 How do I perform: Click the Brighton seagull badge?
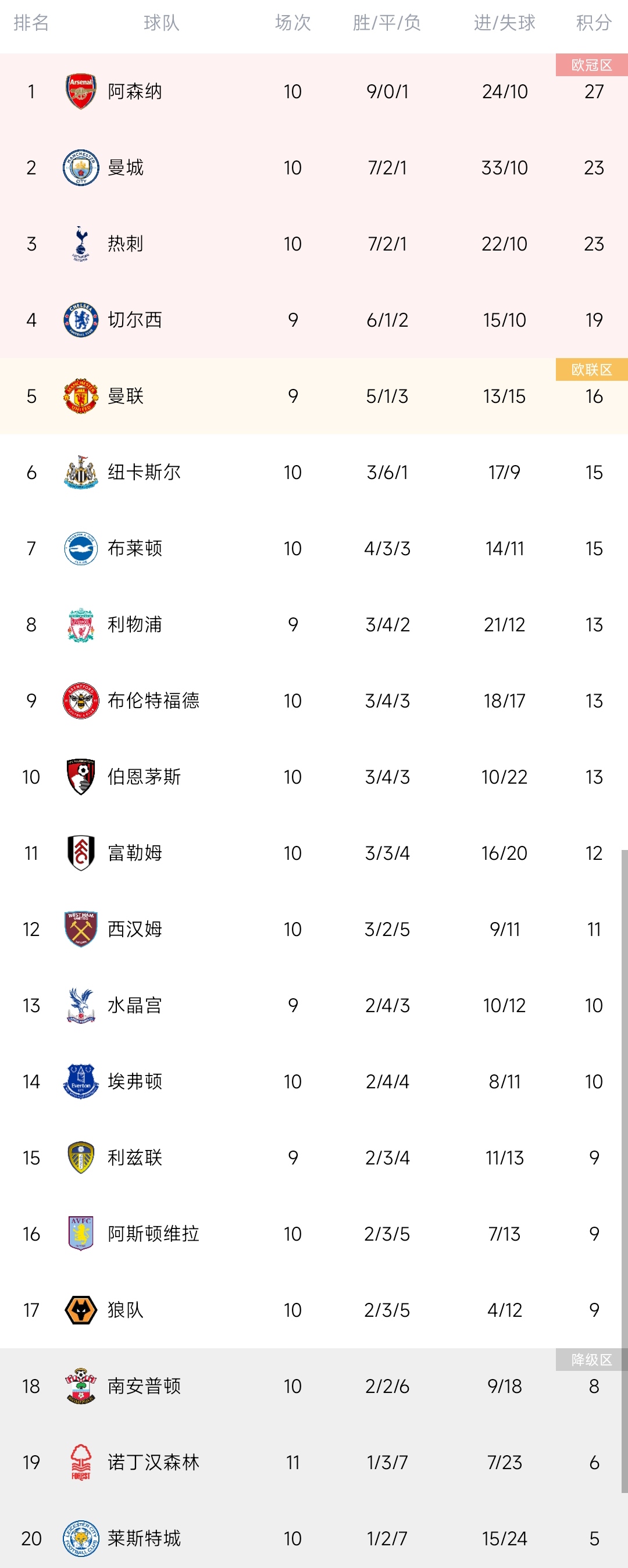pos(81,548)
